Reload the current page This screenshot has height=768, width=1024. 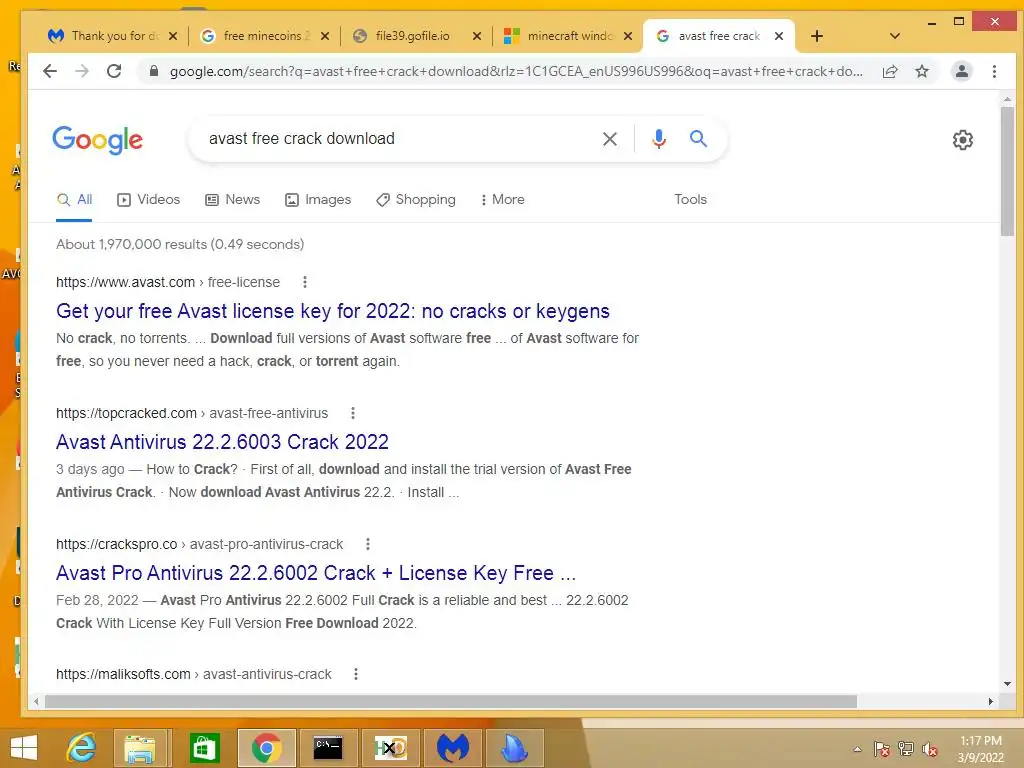(114, 71)
